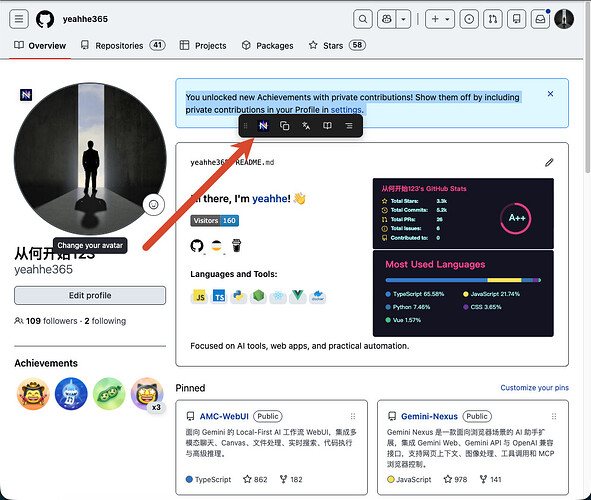591x500 pixels.
Task: Click Customize your pins link
Action: click(x=534, y=388)
